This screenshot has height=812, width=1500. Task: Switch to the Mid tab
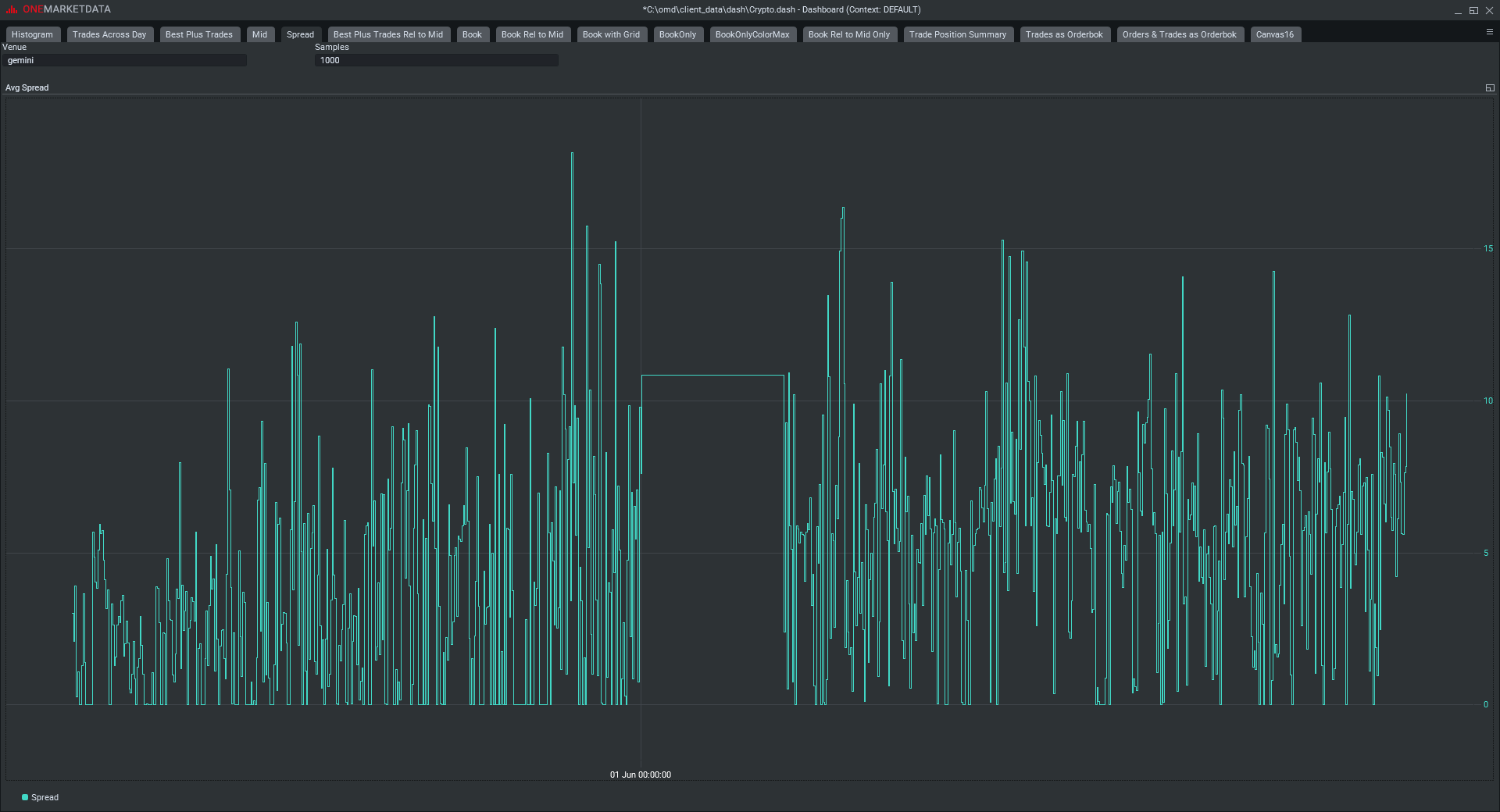click(260, 34)
